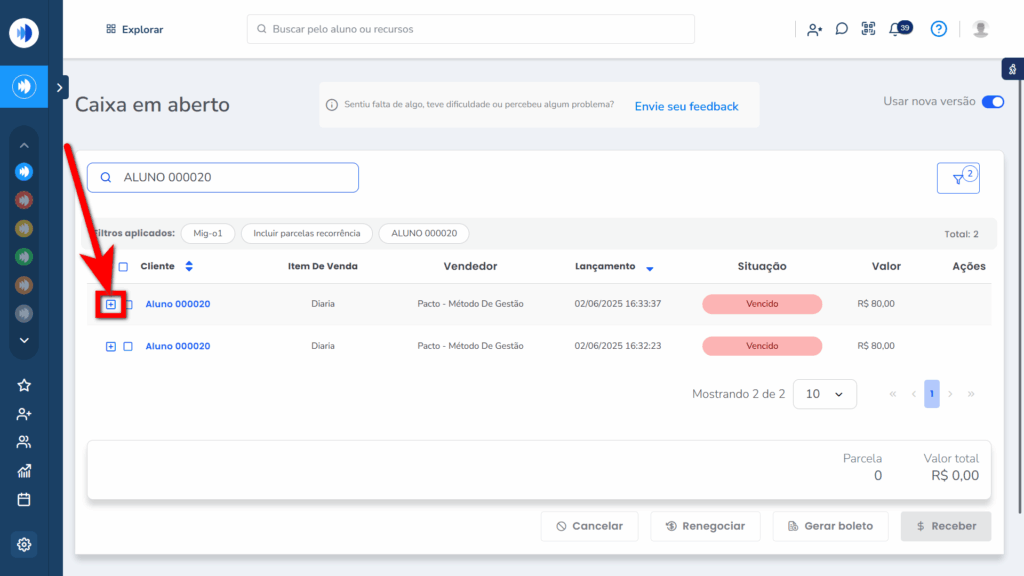Open the calendar icon in sidebar
The height and width of the screenshot is (576, 1024).
[24, 499]
